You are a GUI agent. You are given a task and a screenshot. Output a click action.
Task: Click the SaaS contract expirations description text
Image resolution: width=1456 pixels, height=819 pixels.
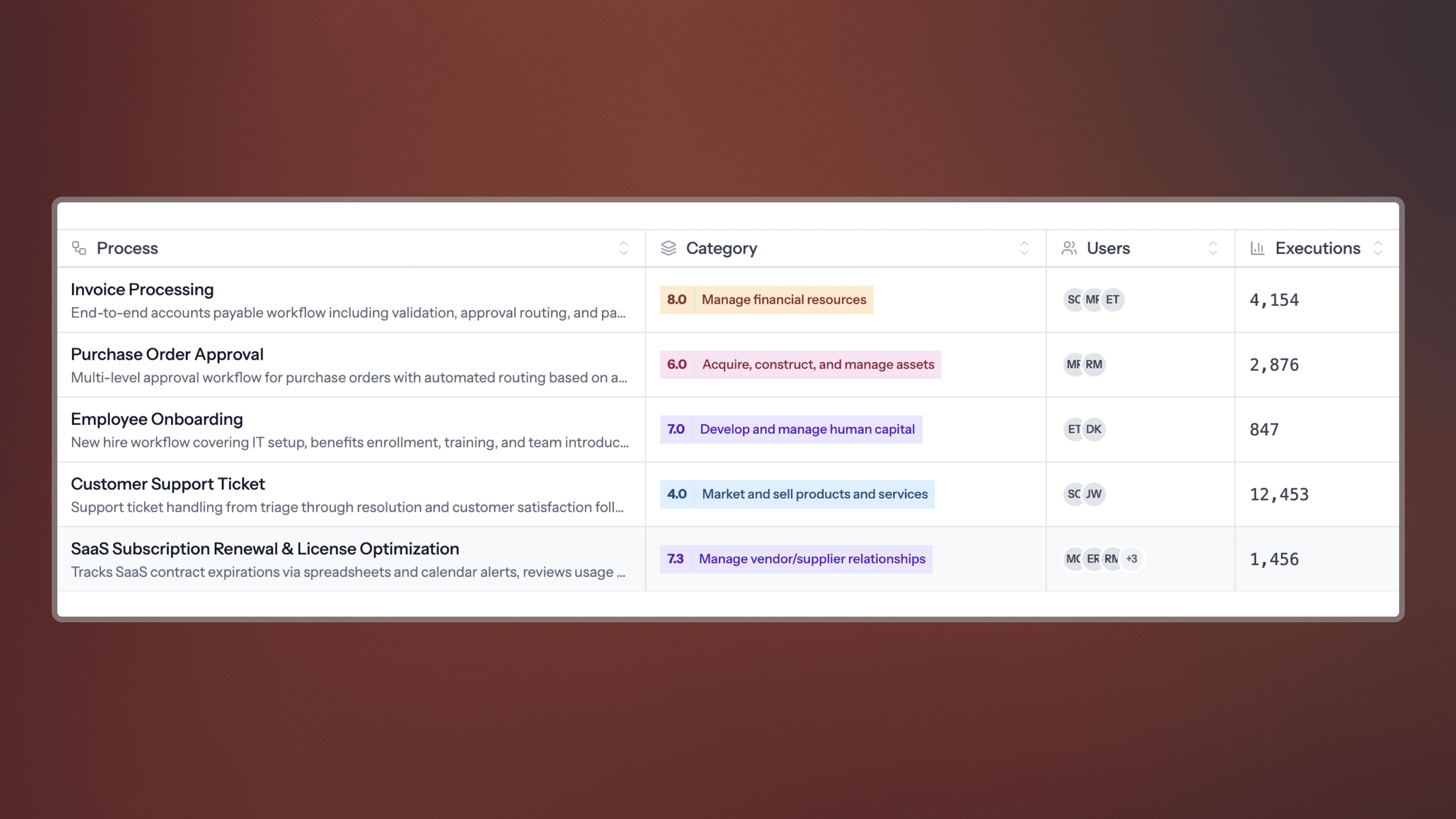tap(347, 572)
